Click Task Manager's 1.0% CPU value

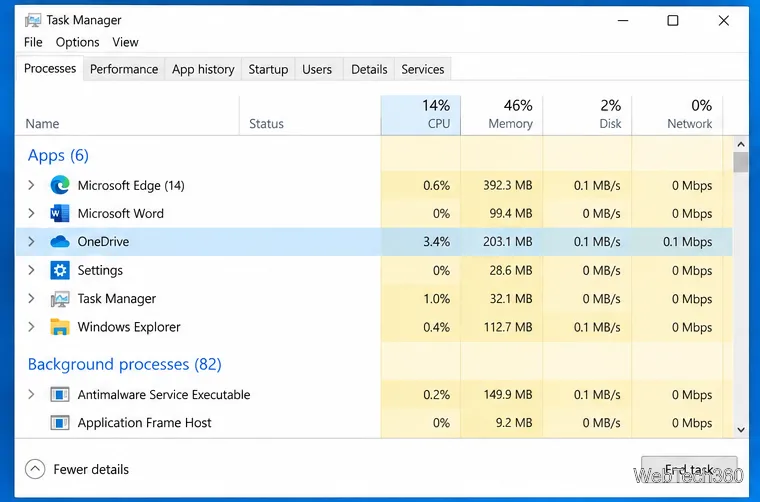[x=437, y=299]
